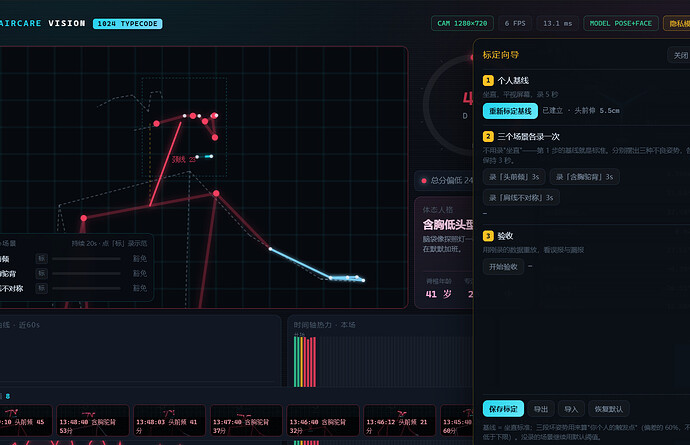Click the VISION logo text
690x445 pixels.
click(x=67, y=23)
